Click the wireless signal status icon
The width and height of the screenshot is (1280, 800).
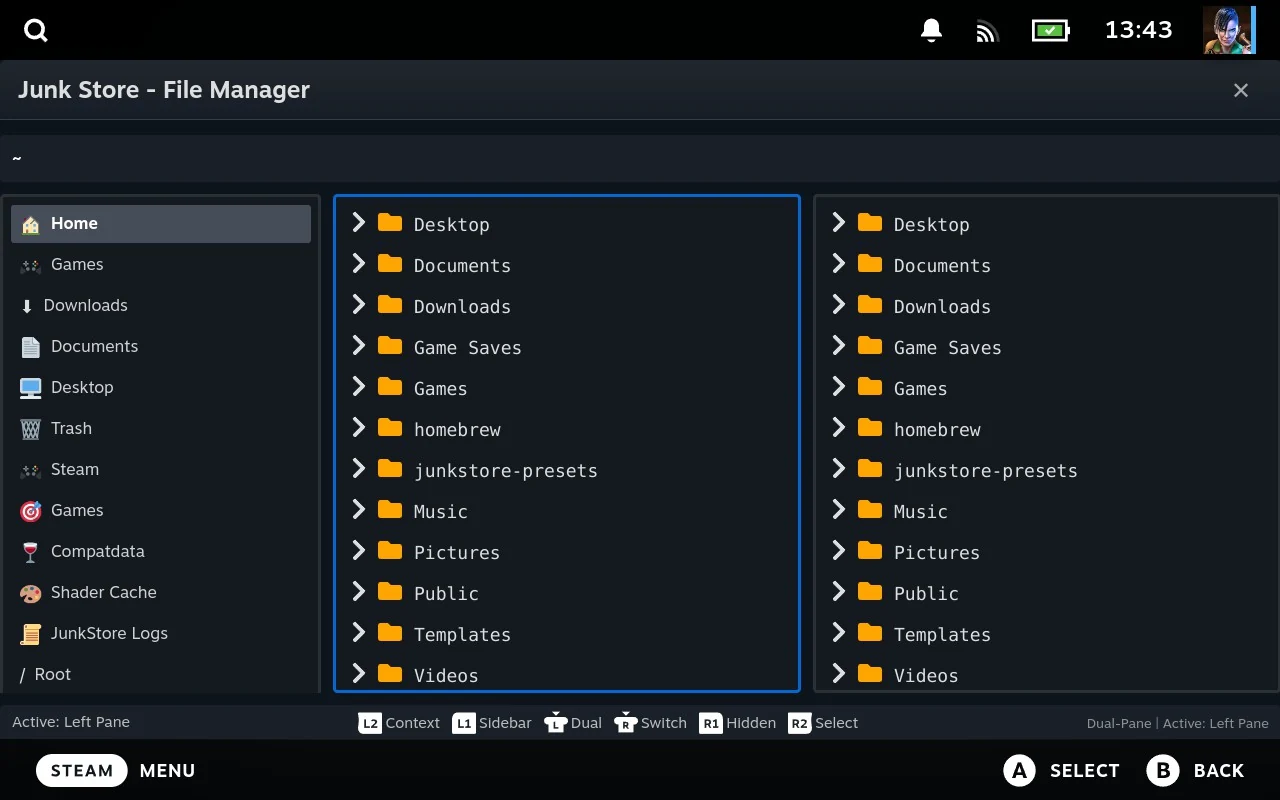987,31
